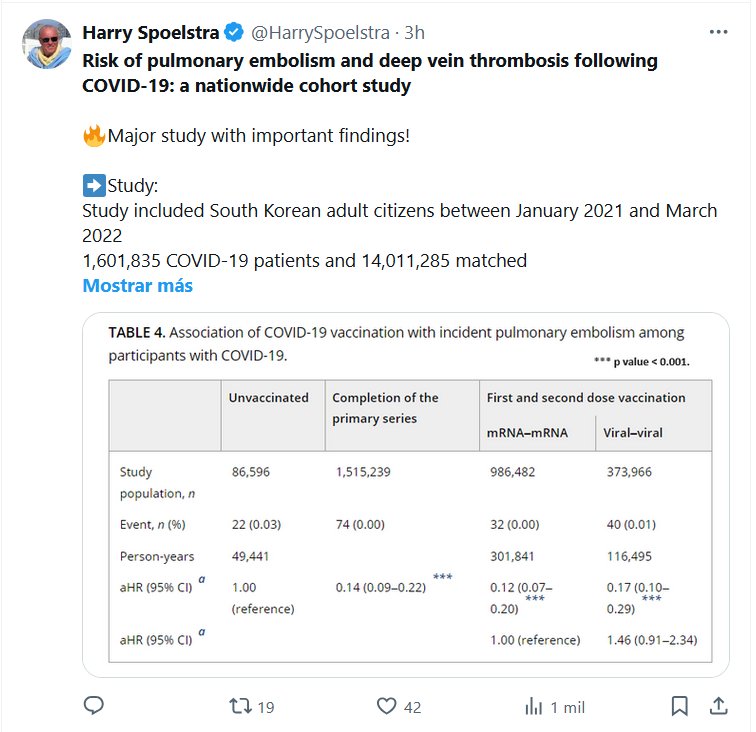Open the three-dot more options menu

coord(718,32)
